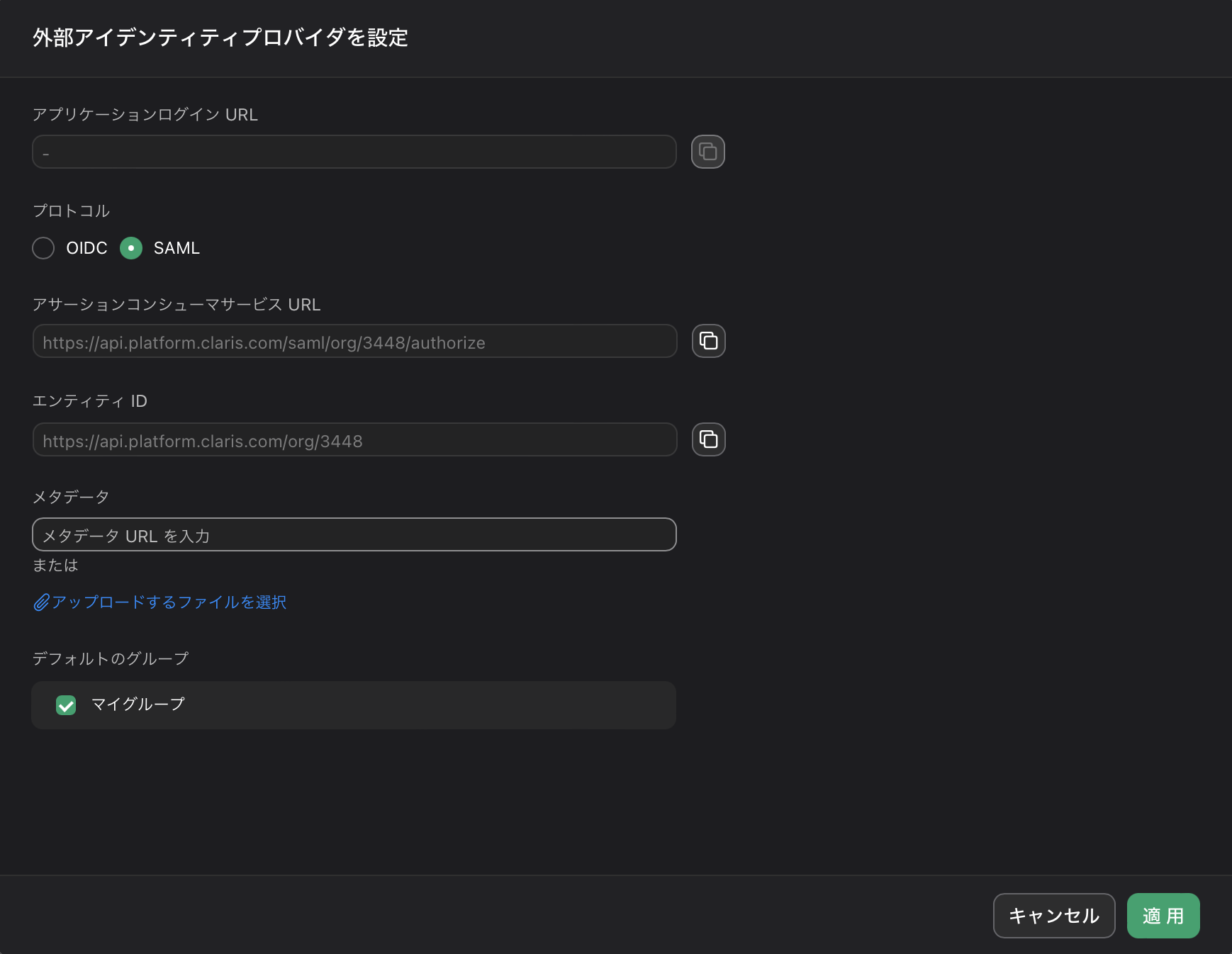Click the アサーションコンシューマサービス URL field
1232x954 pixels.
pyautogui.click(x=354, y=341)
